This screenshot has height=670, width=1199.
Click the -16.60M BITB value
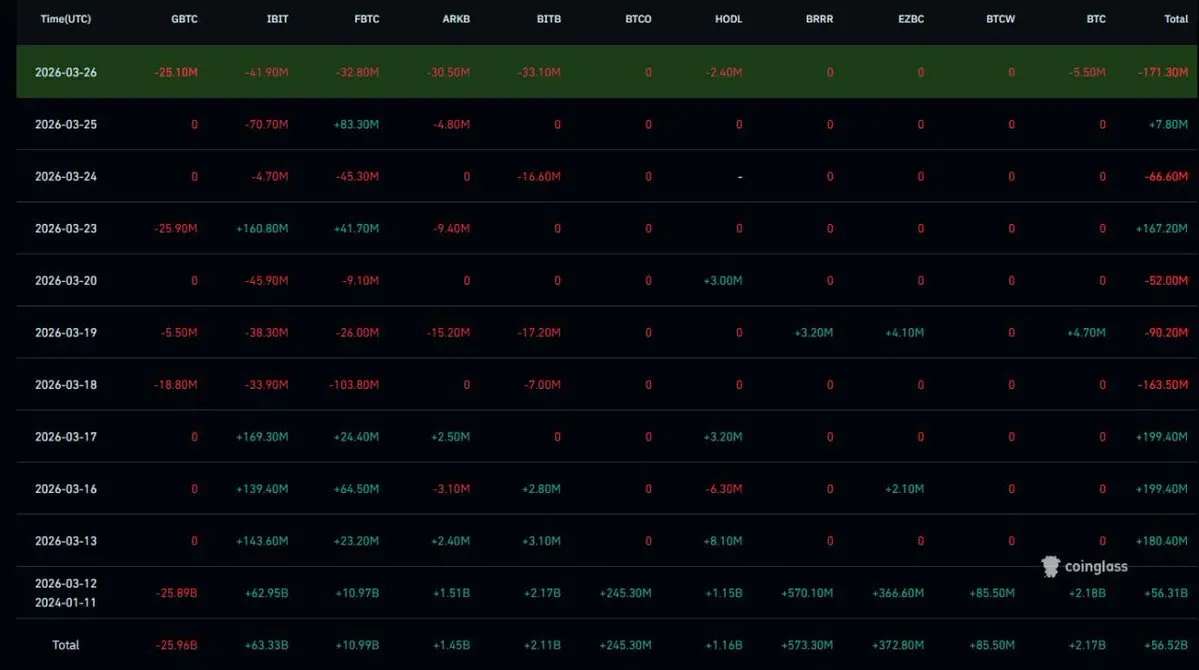pyautogui.click(x=539, y=177)
